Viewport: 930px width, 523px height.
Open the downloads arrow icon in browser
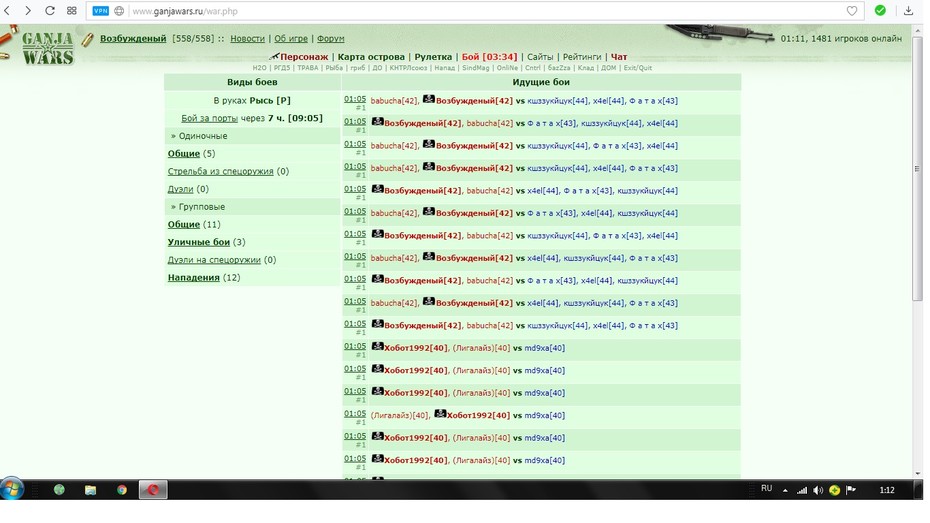point(908,11)
